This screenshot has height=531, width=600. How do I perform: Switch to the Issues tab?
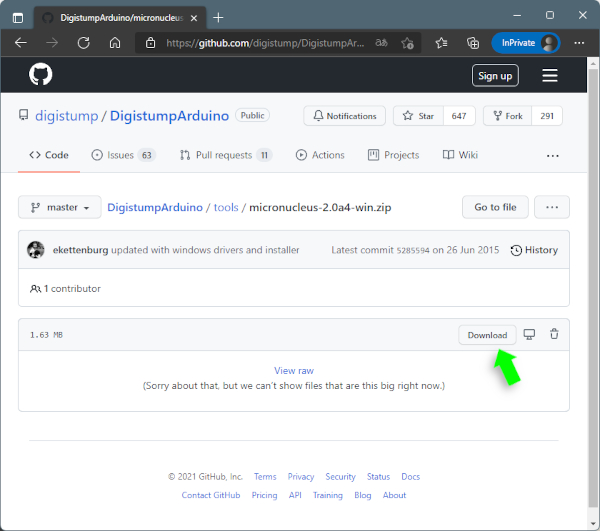point(123,155)
